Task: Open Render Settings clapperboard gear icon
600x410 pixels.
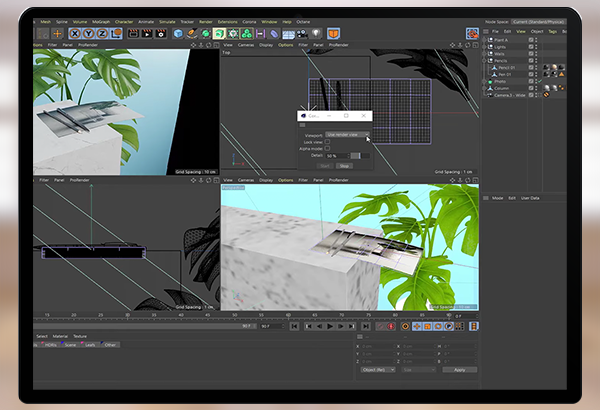Action: pos(161,34)
